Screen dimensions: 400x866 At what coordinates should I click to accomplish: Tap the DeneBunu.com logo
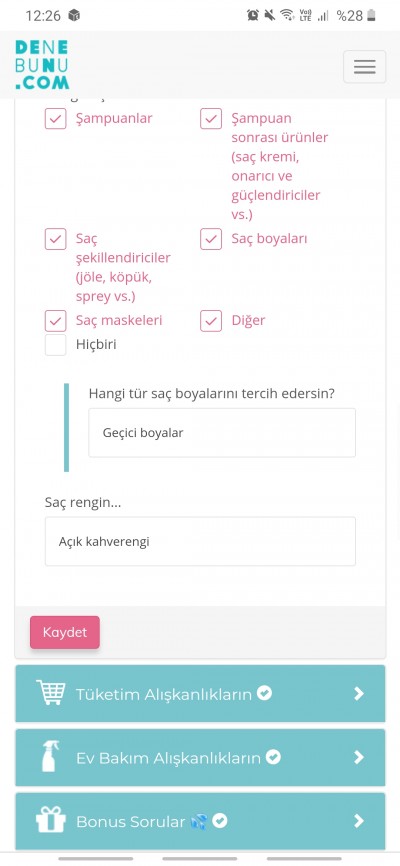(42, 65)
